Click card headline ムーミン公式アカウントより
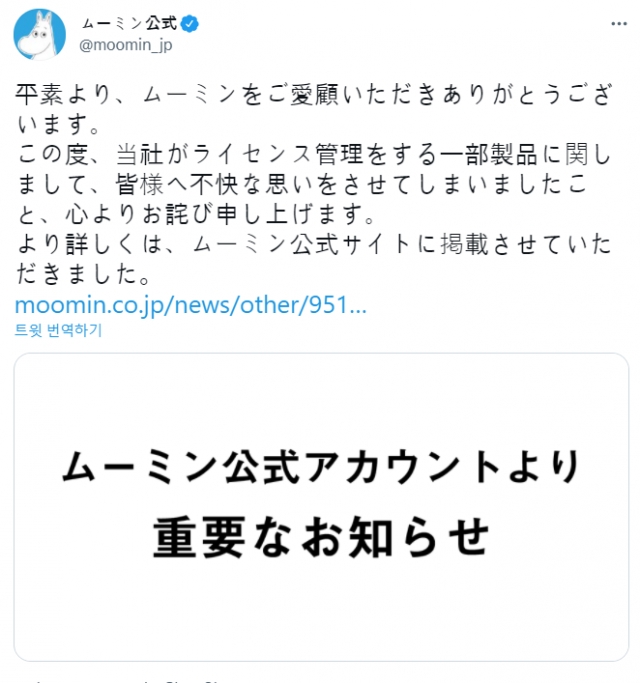640x683 pixels. [321, 467]
